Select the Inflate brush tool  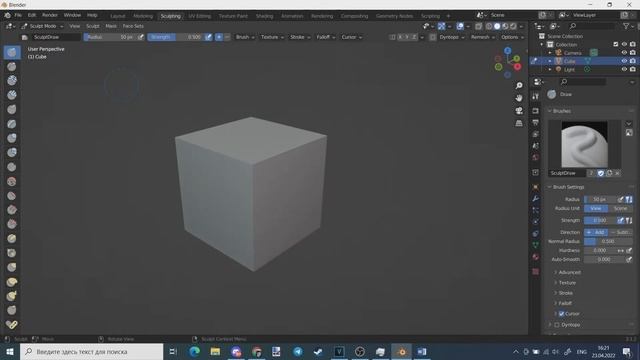[12, 138]
